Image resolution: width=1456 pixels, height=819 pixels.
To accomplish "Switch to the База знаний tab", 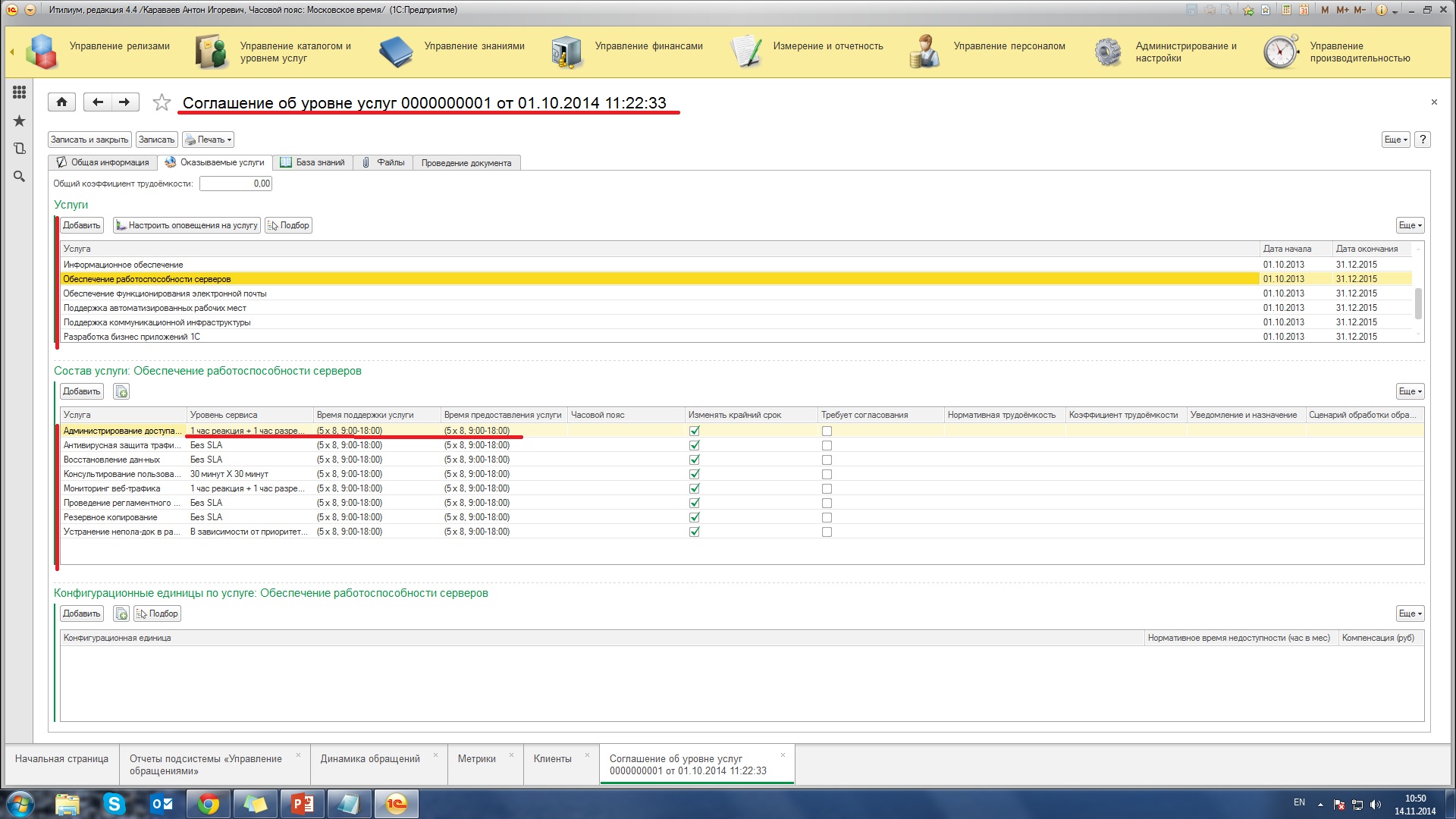I will (312, 162).
